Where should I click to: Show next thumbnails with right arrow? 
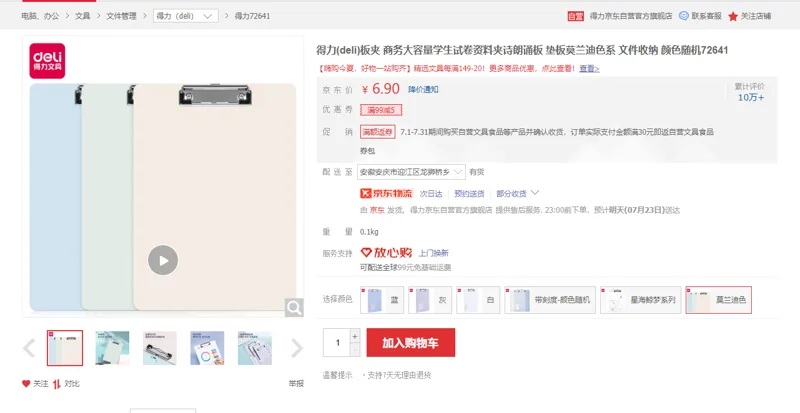coord(296,348)
